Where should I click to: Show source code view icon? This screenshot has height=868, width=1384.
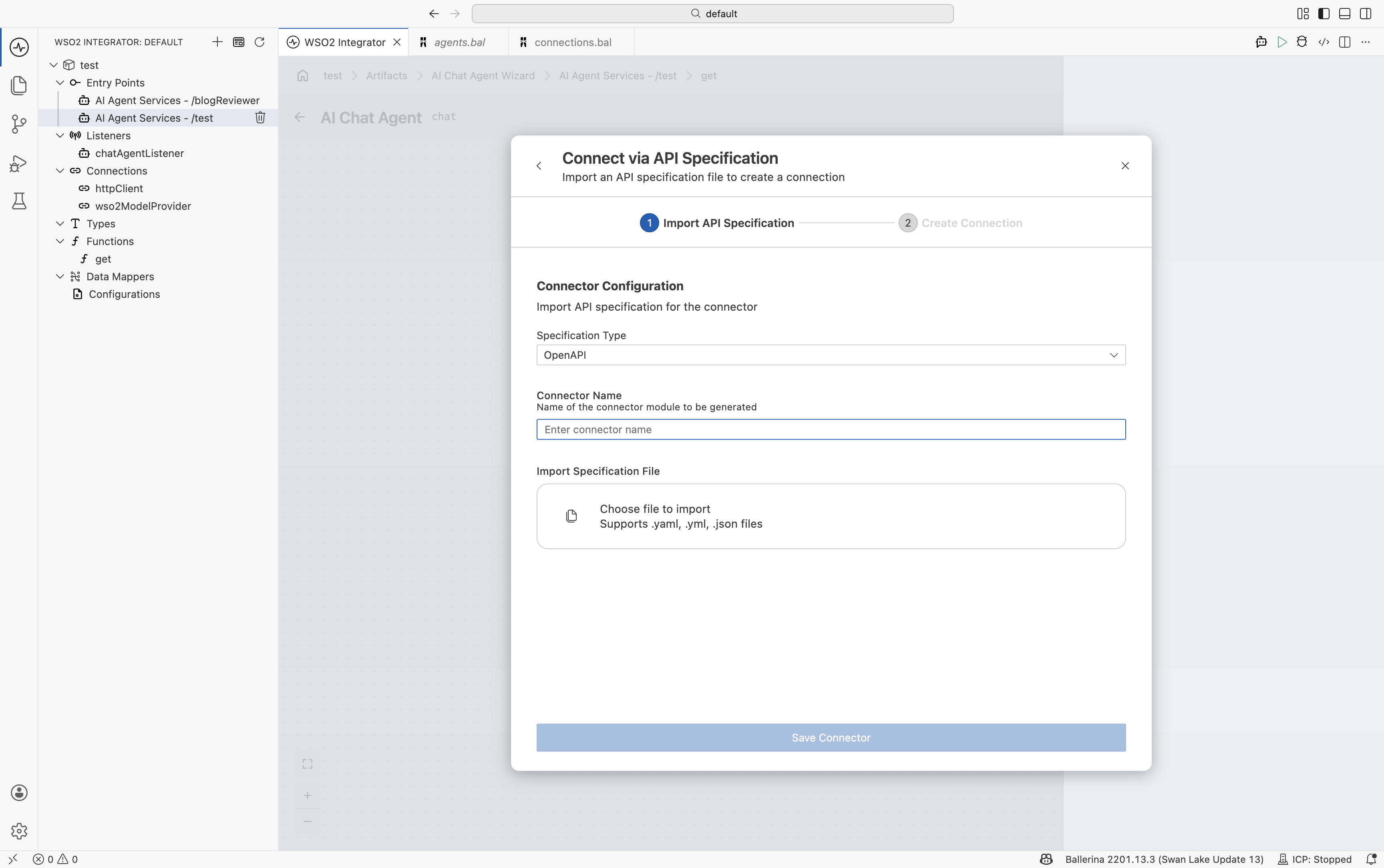(1324, 42)
